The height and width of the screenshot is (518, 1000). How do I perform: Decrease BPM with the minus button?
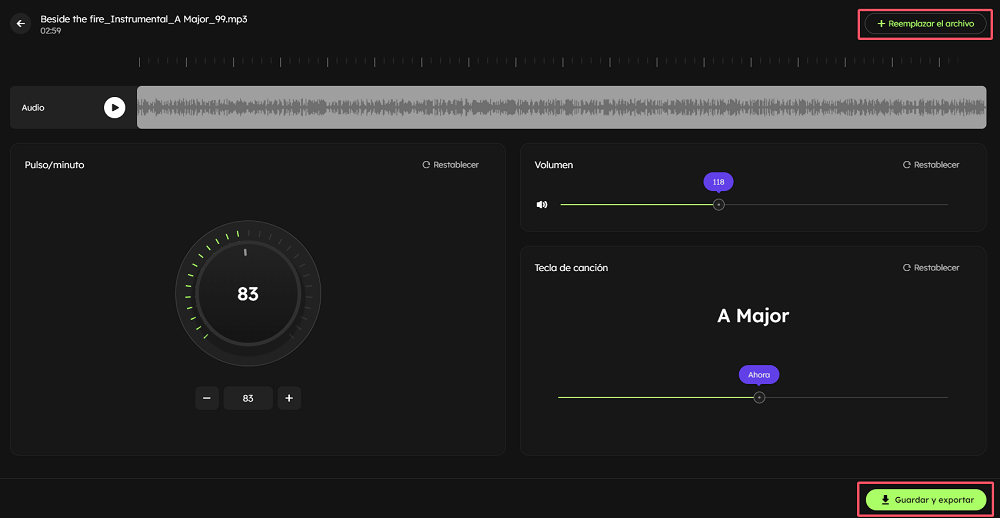pos(207,398)
